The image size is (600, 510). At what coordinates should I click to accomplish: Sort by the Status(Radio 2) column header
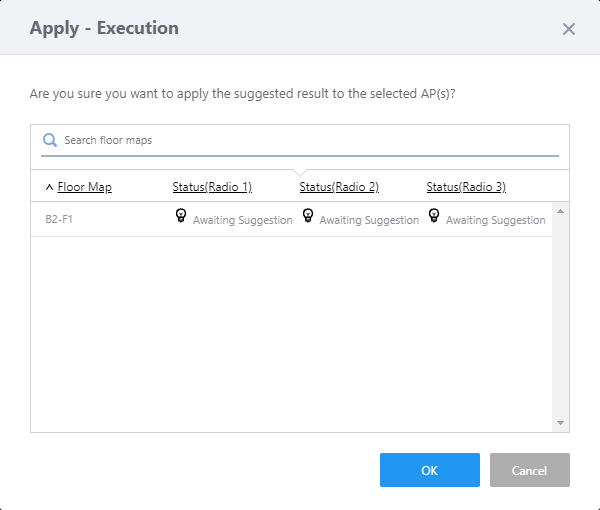click(x=339, y=187)
